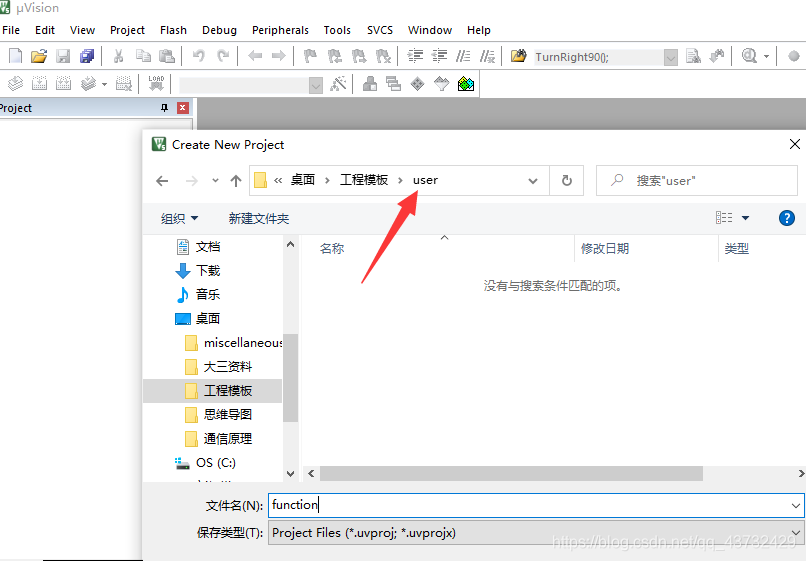Open dialog help question mark
The height and width of the screenshot is (561, 806).
click(786, 218)
